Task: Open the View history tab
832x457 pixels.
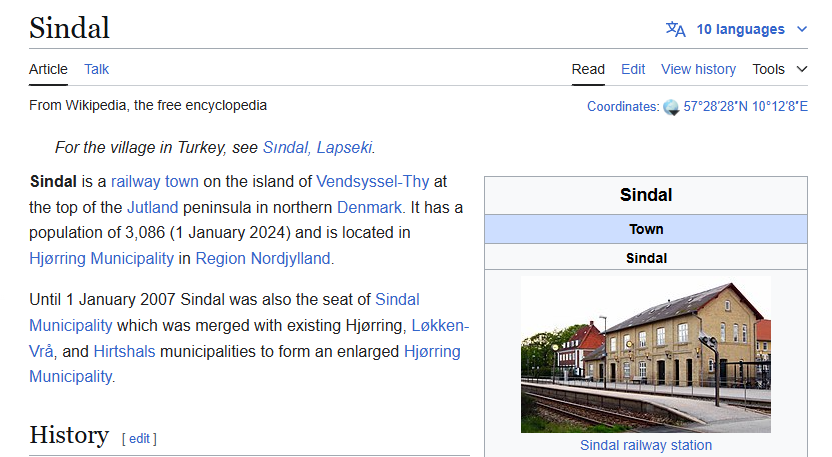Action: click(698, 69)
